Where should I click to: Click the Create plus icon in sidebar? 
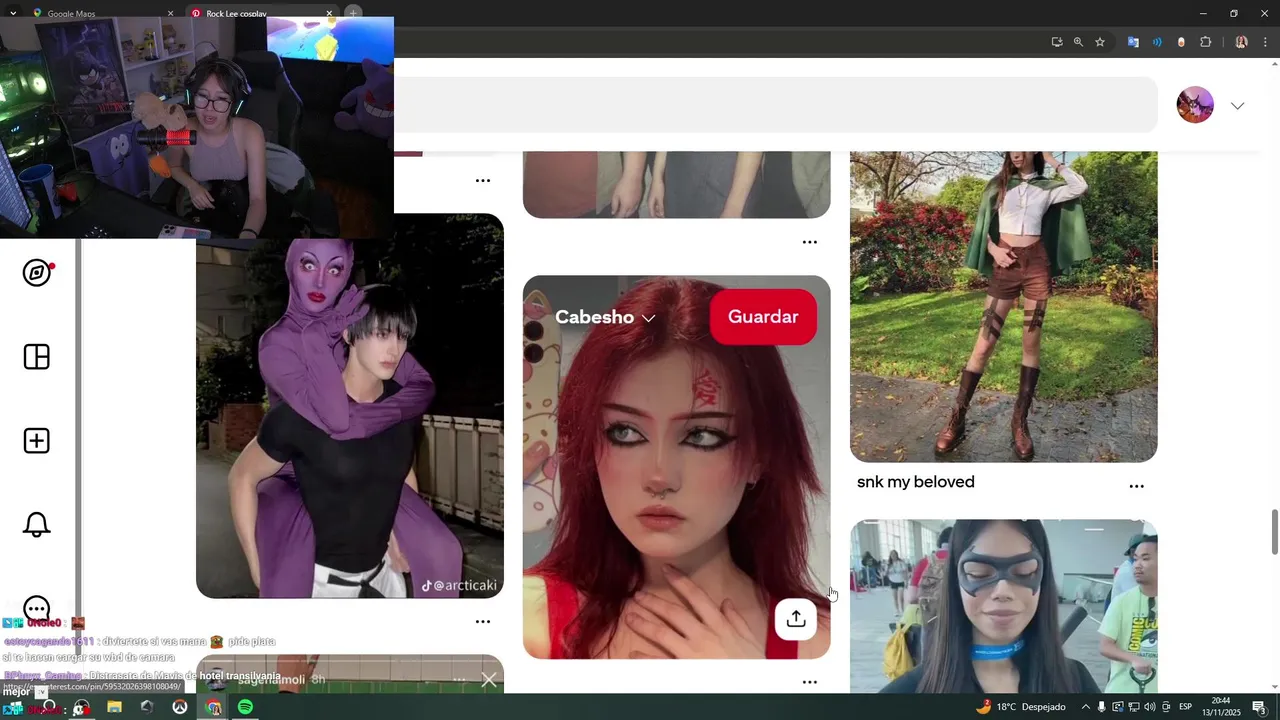click(37, 441)
